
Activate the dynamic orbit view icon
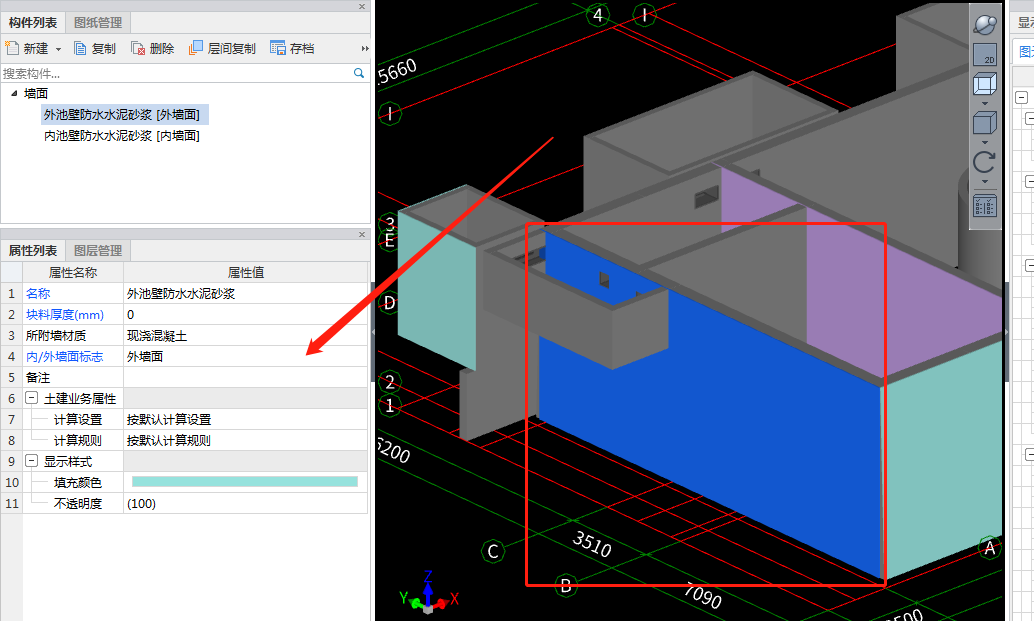985,24
